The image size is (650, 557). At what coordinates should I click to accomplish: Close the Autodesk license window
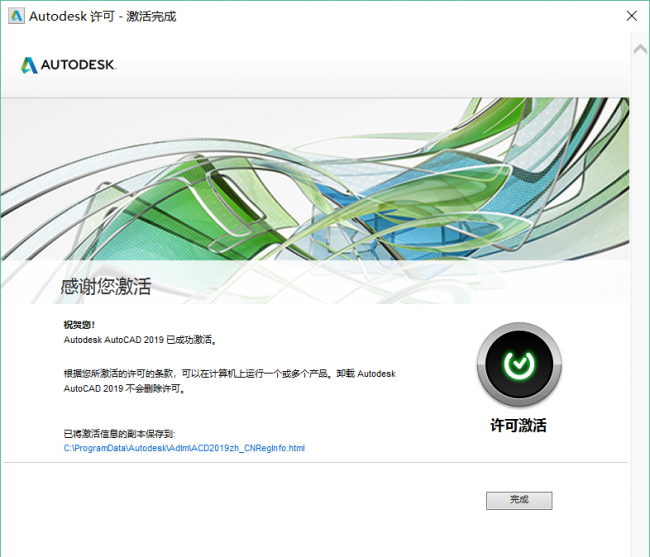(631, 16)
